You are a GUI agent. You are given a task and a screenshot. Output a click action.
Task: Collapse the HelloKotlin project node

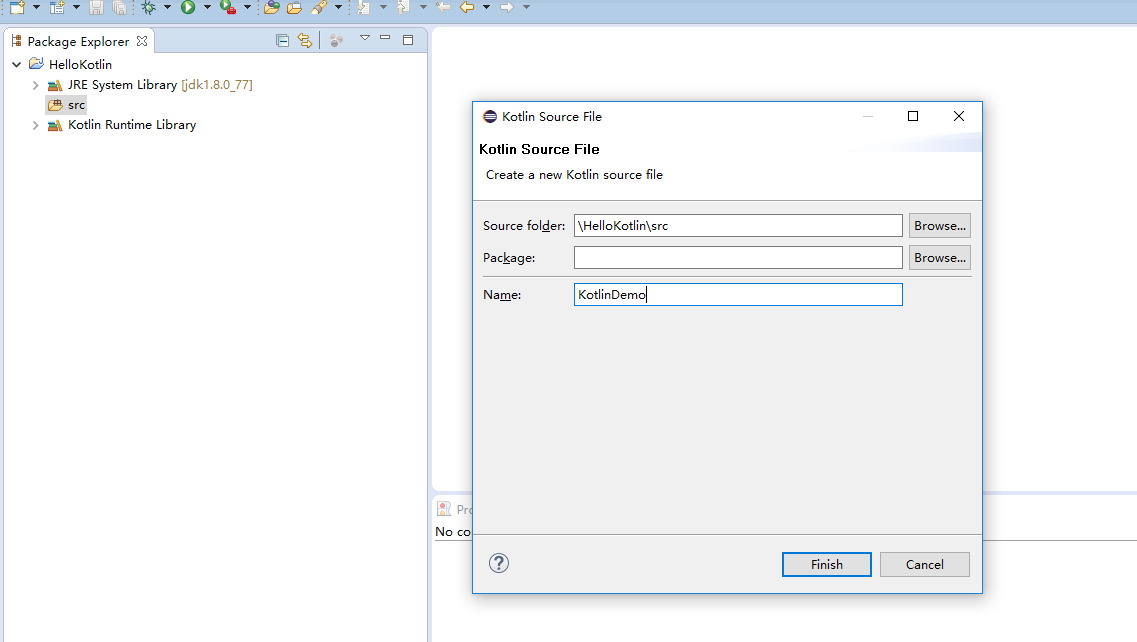pos(17,65)
